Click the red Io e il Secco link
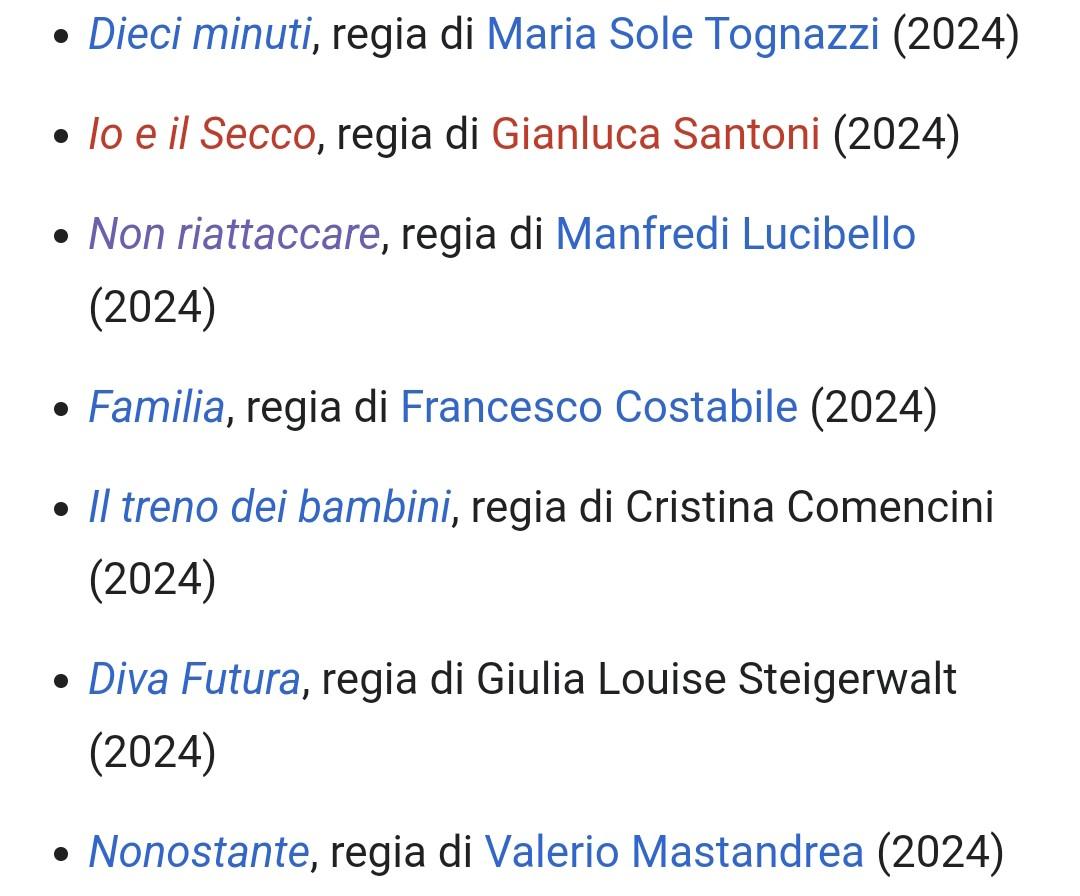Image resolution: width=1080 pixels, height=896 pixels. coord(202,133)
